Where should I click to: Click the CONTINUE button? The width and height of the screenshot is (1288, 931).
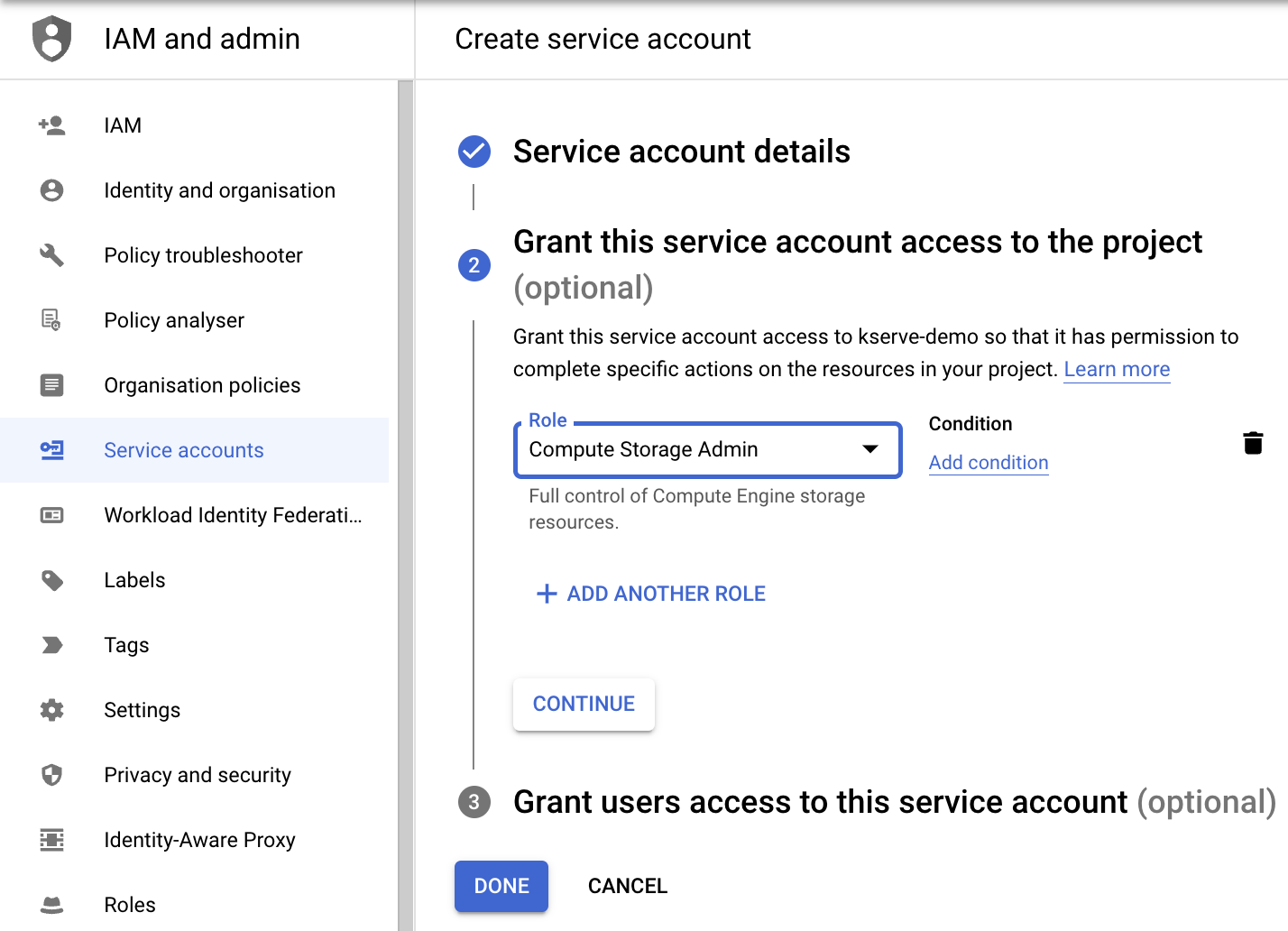pos(584,704)
